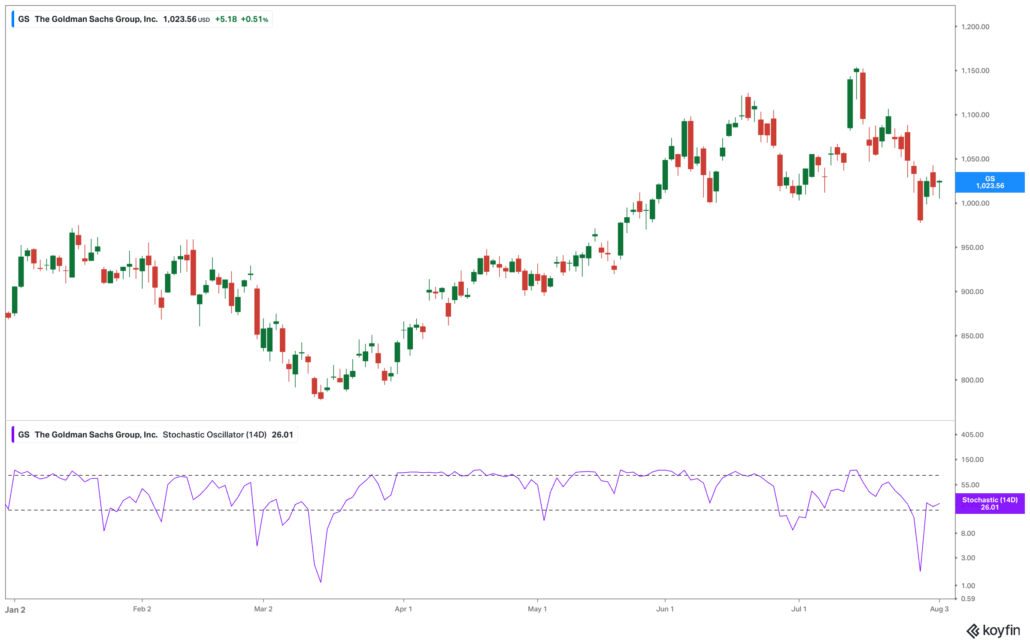The height and width of the screenshot is (644, 1030).
Task: Click the 1,050.00 price axis label
Action: pos(975,159)
